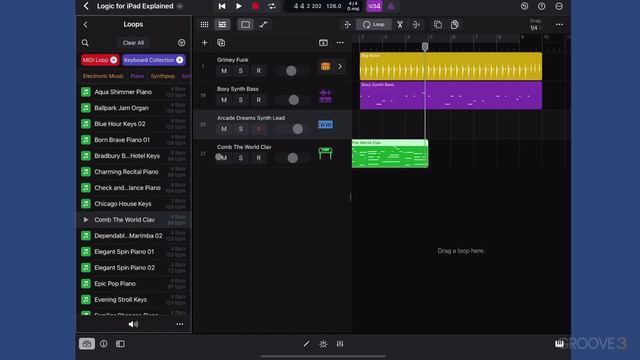The height and width of the screenshot is (360, 640).
Task: Select the Epic Pop Piano loop
Action: (x=134, y=284)
